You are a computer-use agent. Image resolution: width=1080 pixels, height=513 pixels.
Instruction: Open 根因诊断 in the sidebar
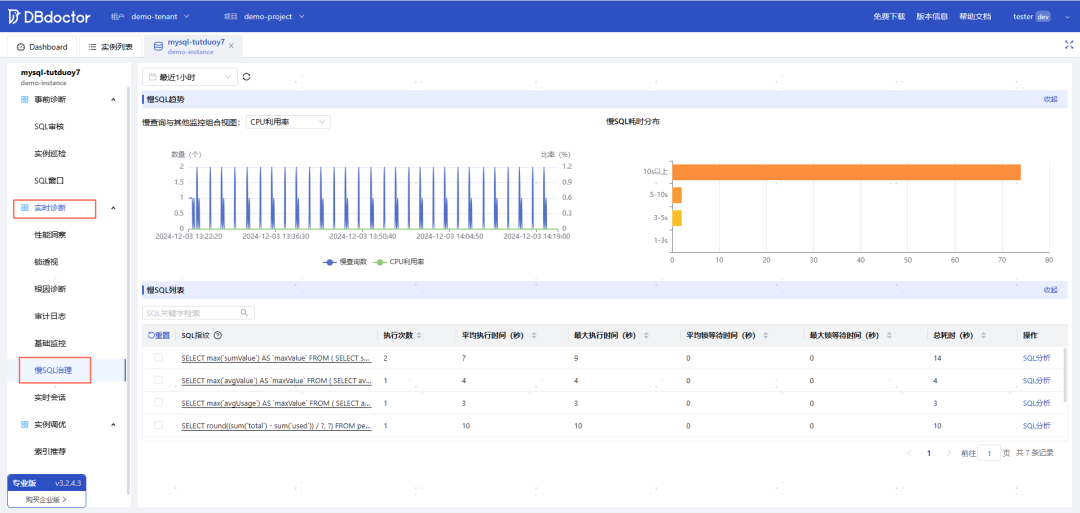click(50, 289)
